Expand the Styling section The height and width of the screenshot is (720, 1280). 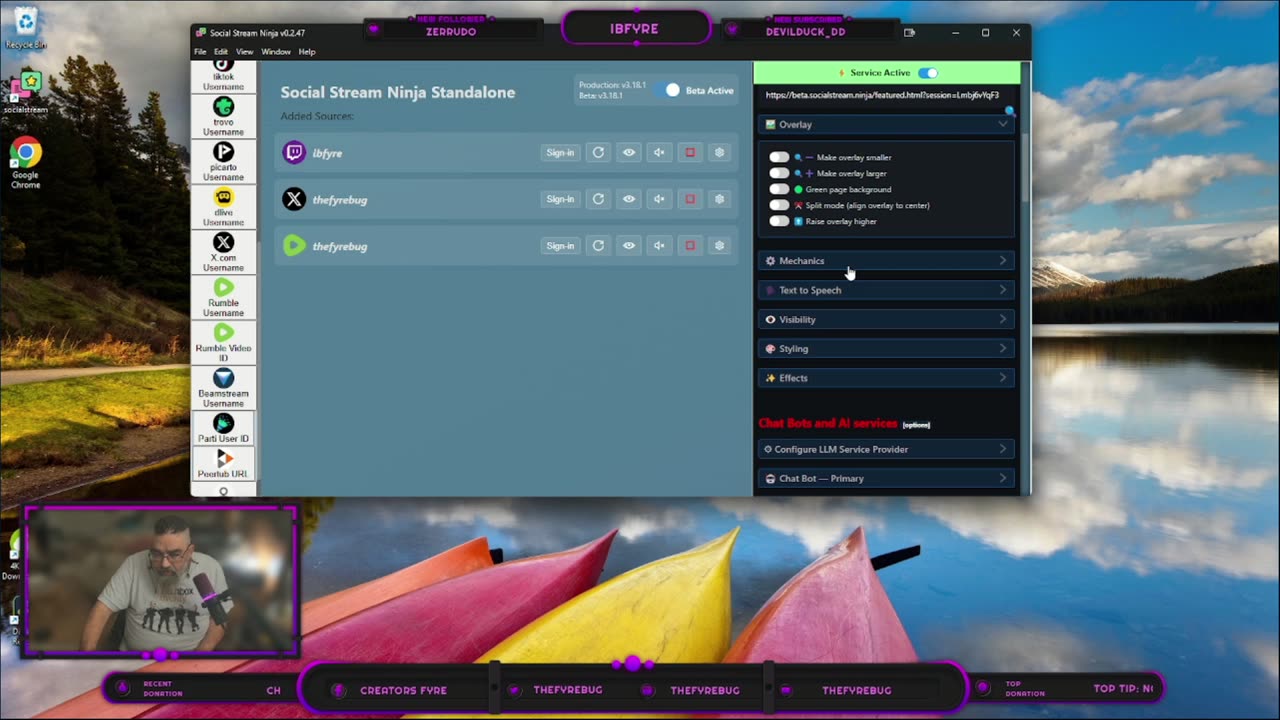tap(886, 349)
